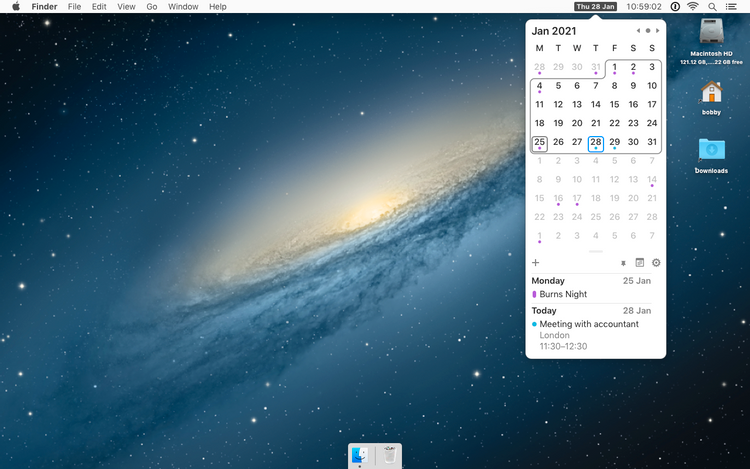The image size is (750, 469).
Task: Pin the calendar popup open
Action: [623, 263]
